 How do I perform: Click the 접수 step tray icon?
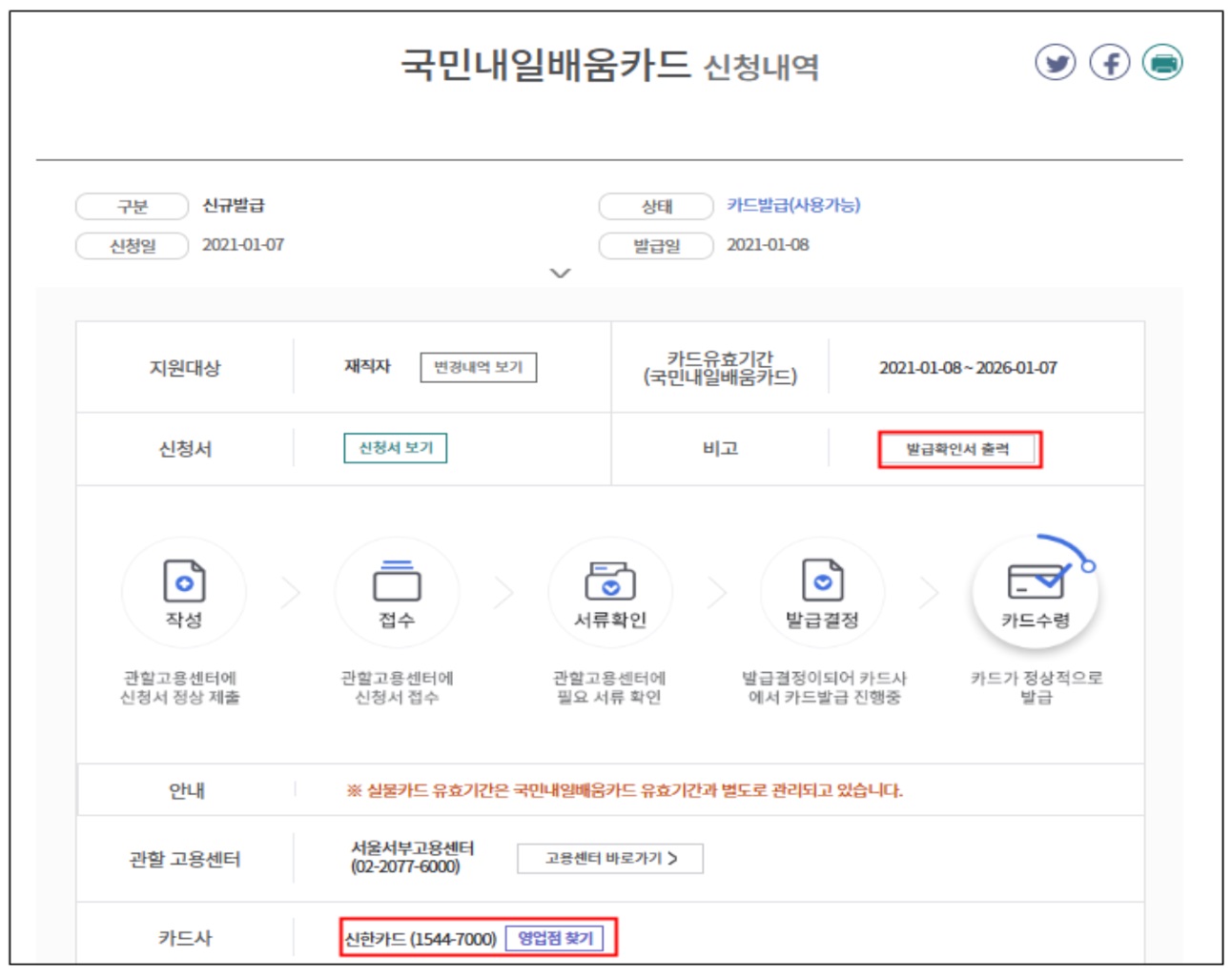pyautogui.click(x=397, y=581)
